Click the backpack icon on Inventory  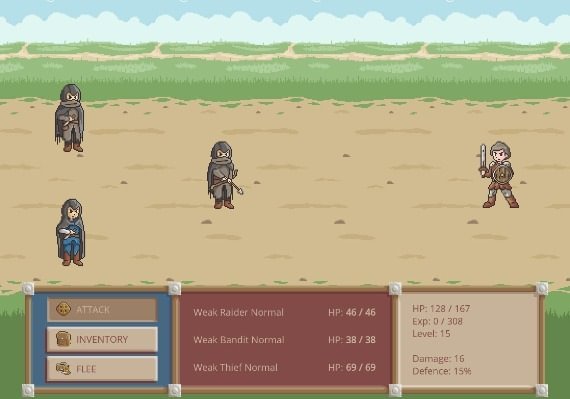coord(64,339)
